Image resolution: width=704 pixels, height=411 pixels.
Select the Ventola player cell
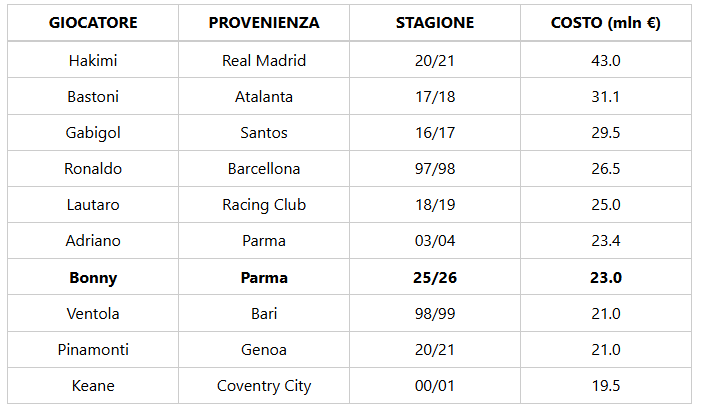click(x=93, y=314)
